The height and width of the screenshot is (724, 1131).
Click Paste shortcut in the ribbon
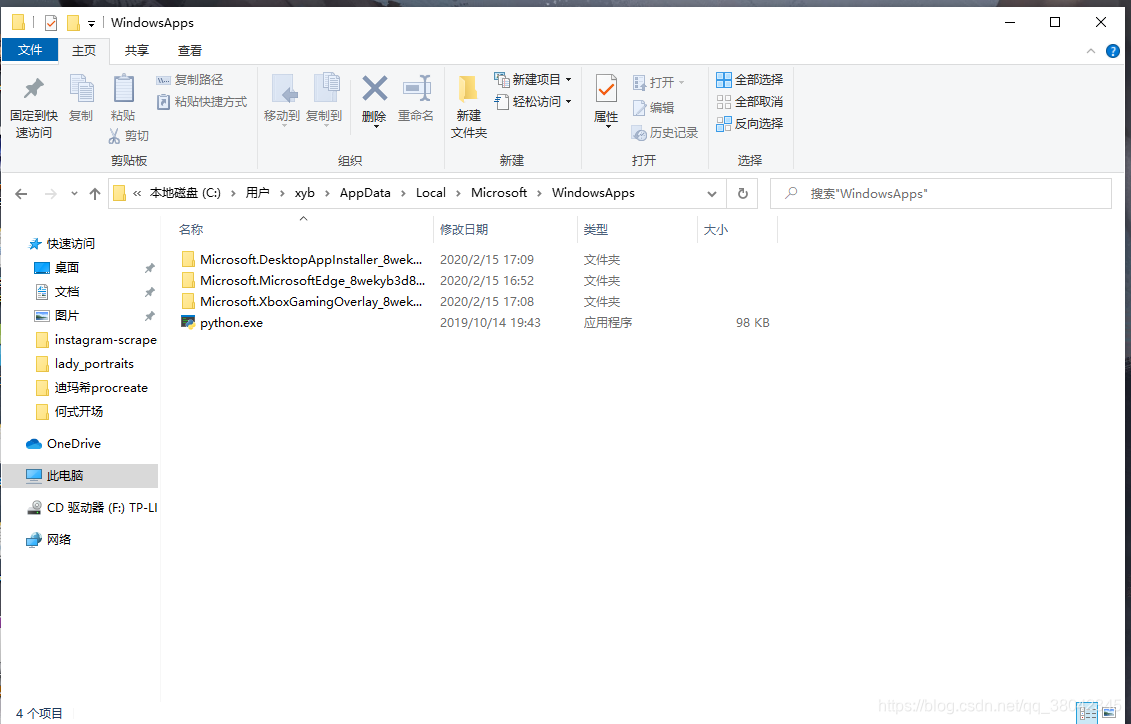[202, 102]
